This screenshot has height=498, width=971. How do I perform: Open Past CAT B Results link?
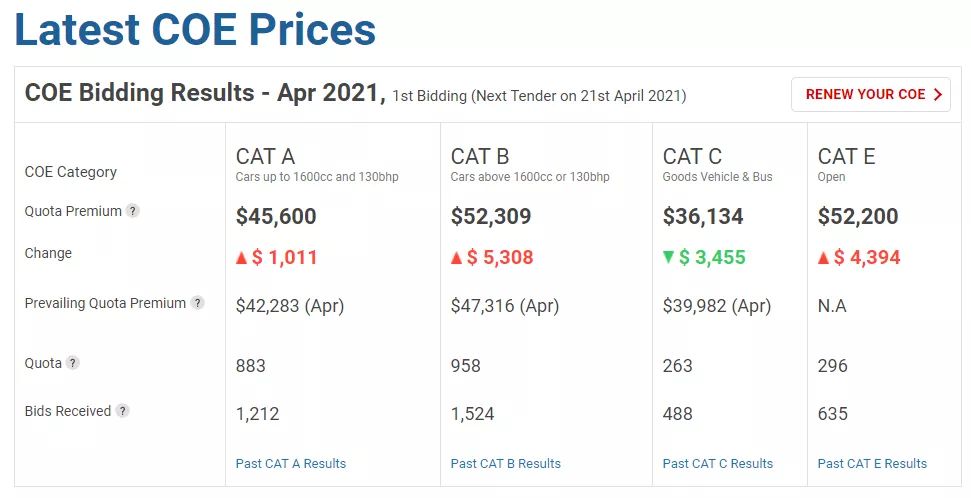pyautogui.click(x=506, y=464)
